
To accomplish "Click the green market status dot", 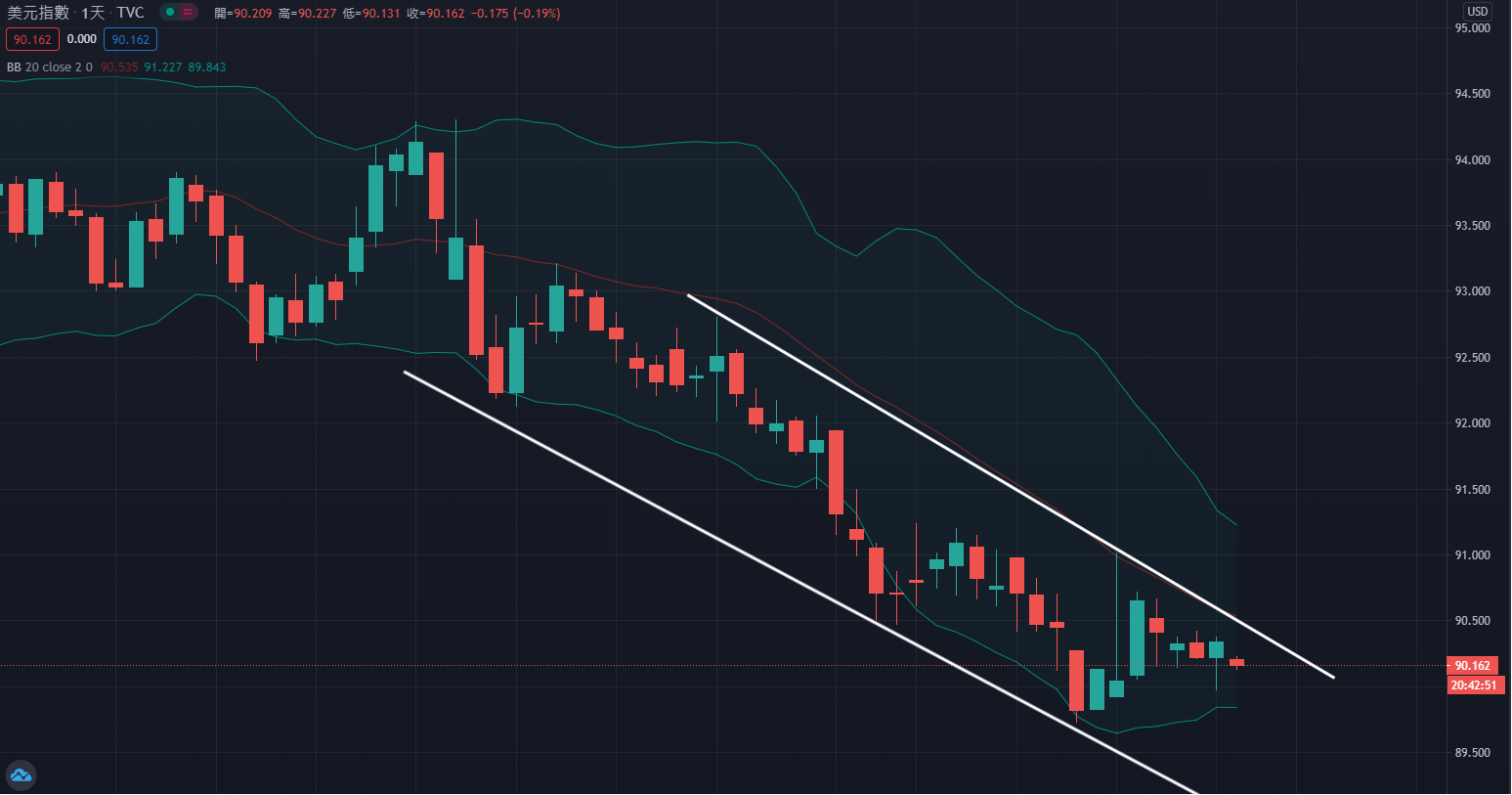I will pyautogui.click(x=170, y=13).
